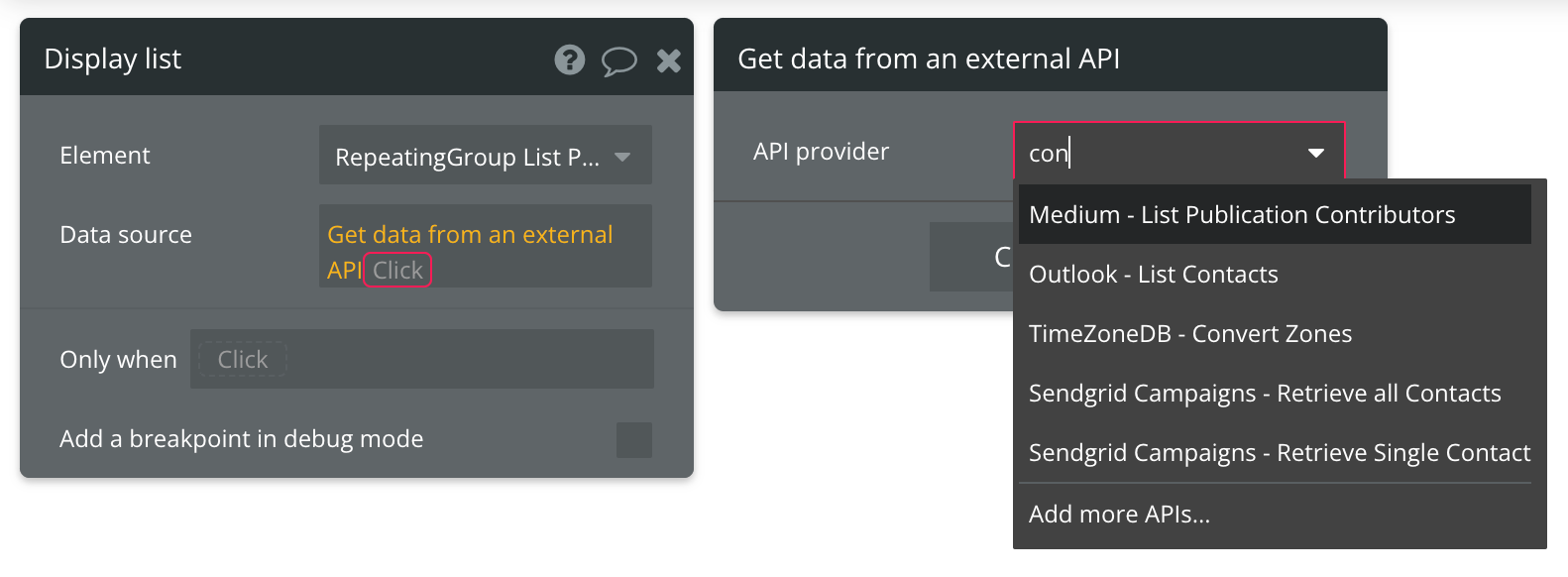This screenshot has width=1568, height=577.
Task: Click the partially hidden button behind the dropdown
Action: pos(971,257)
